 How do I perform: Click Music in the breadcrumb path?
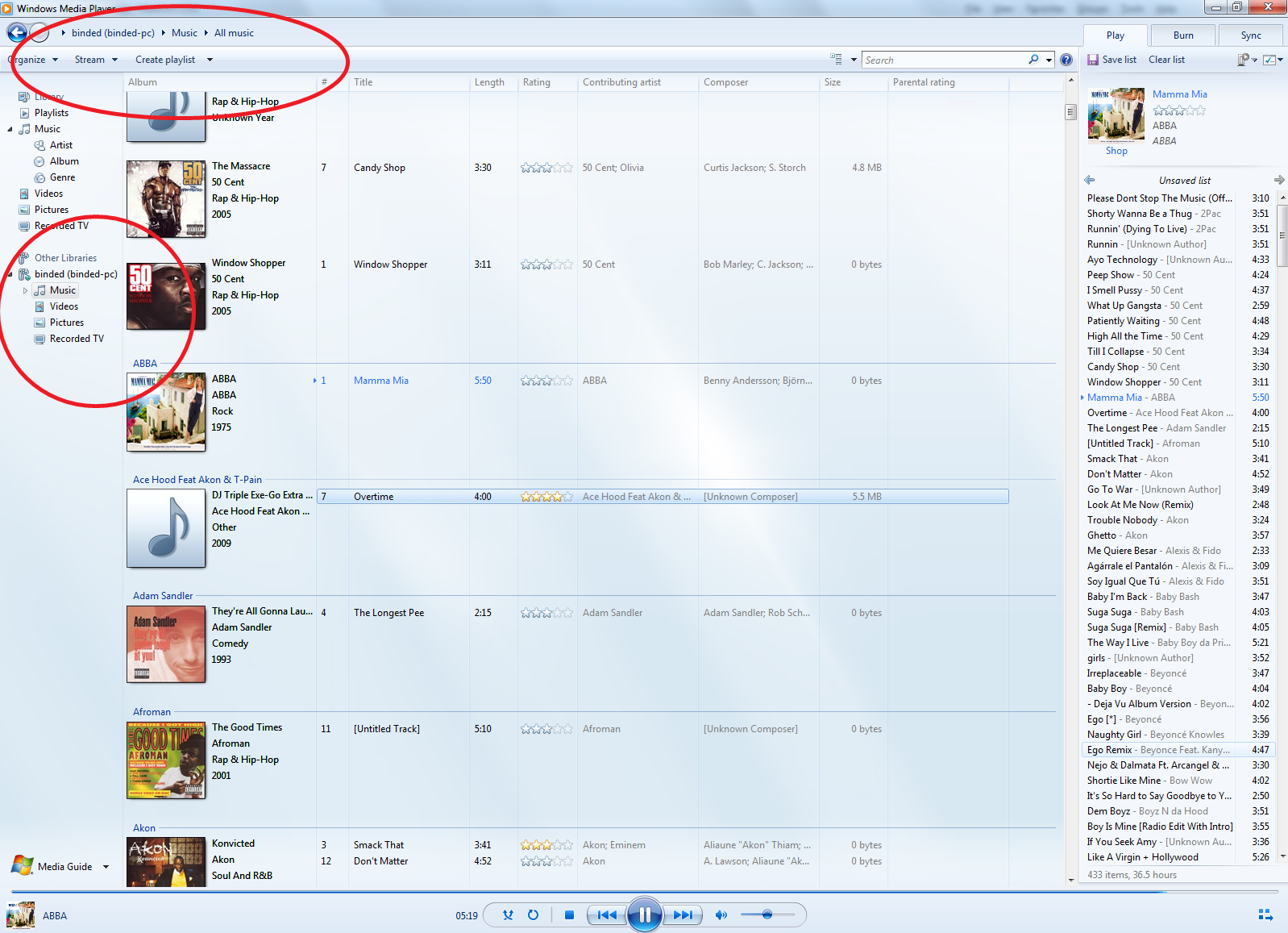click(185, 33)
